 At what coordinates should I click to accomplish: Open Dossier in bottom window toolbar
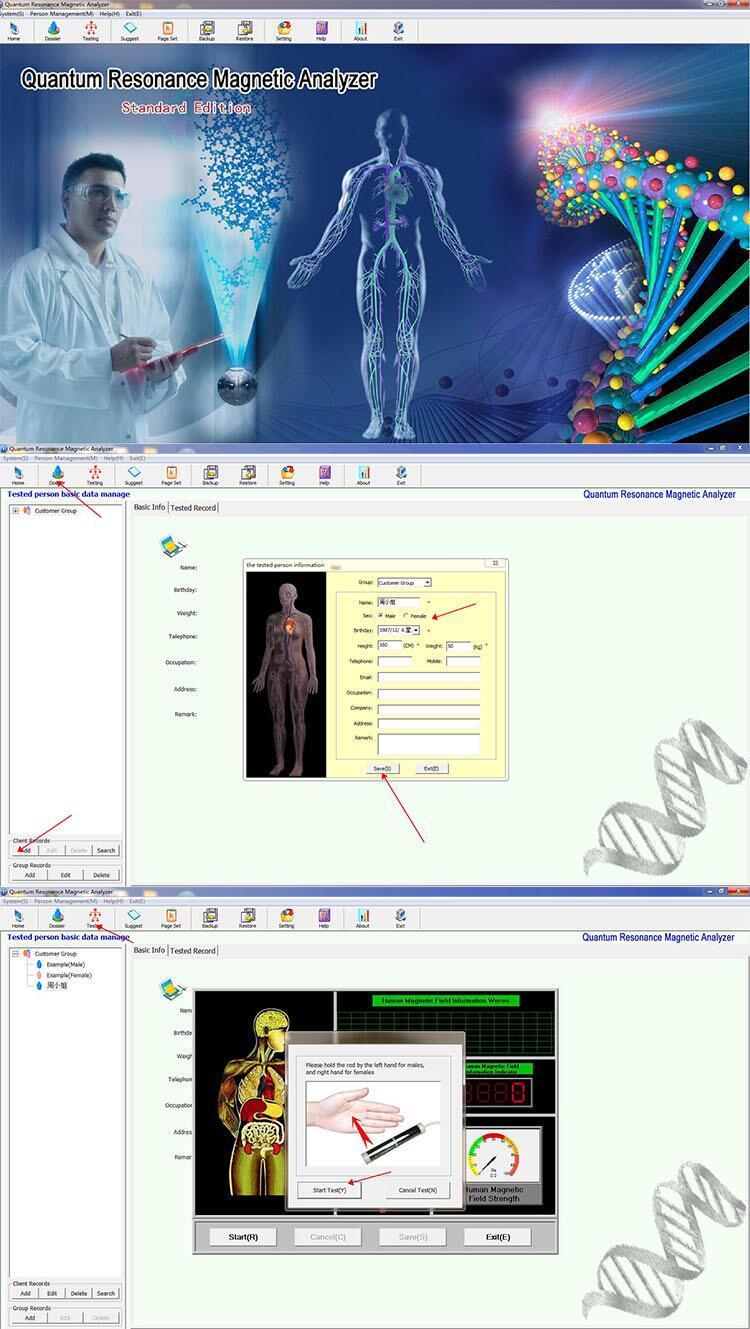[56, 918]
